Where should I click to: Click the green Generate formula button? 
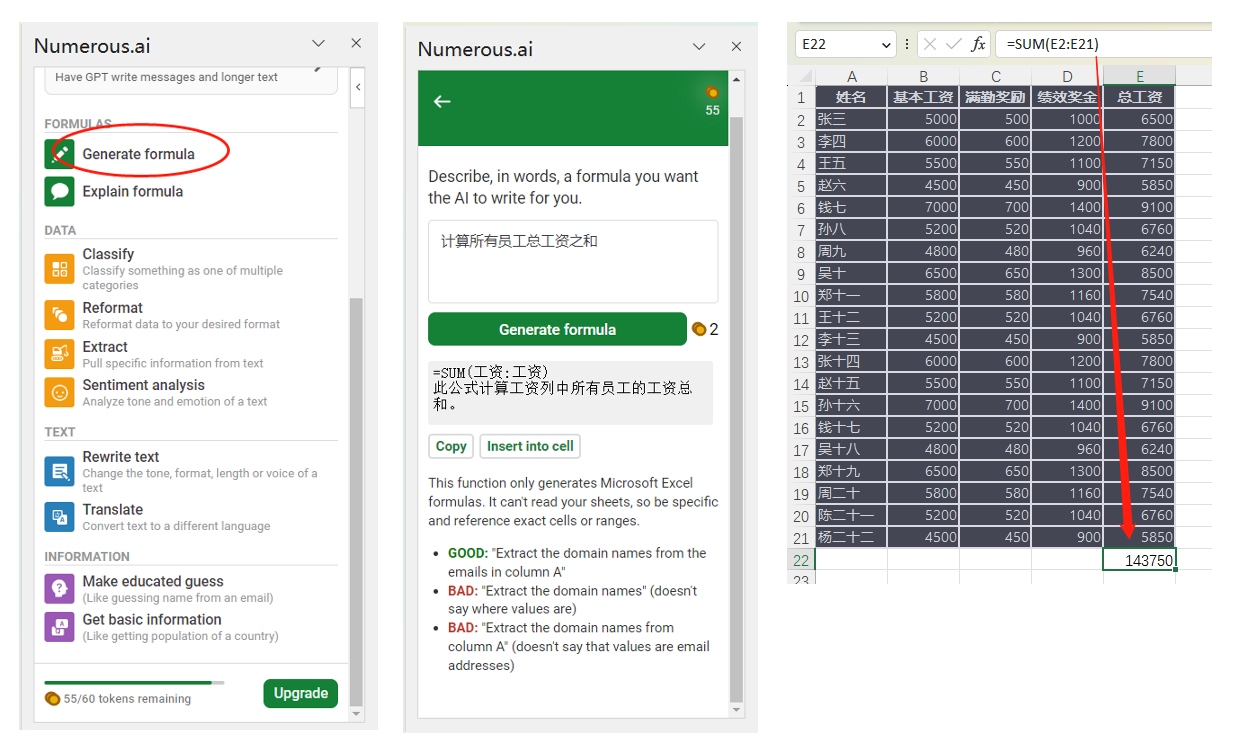point(557,329)
